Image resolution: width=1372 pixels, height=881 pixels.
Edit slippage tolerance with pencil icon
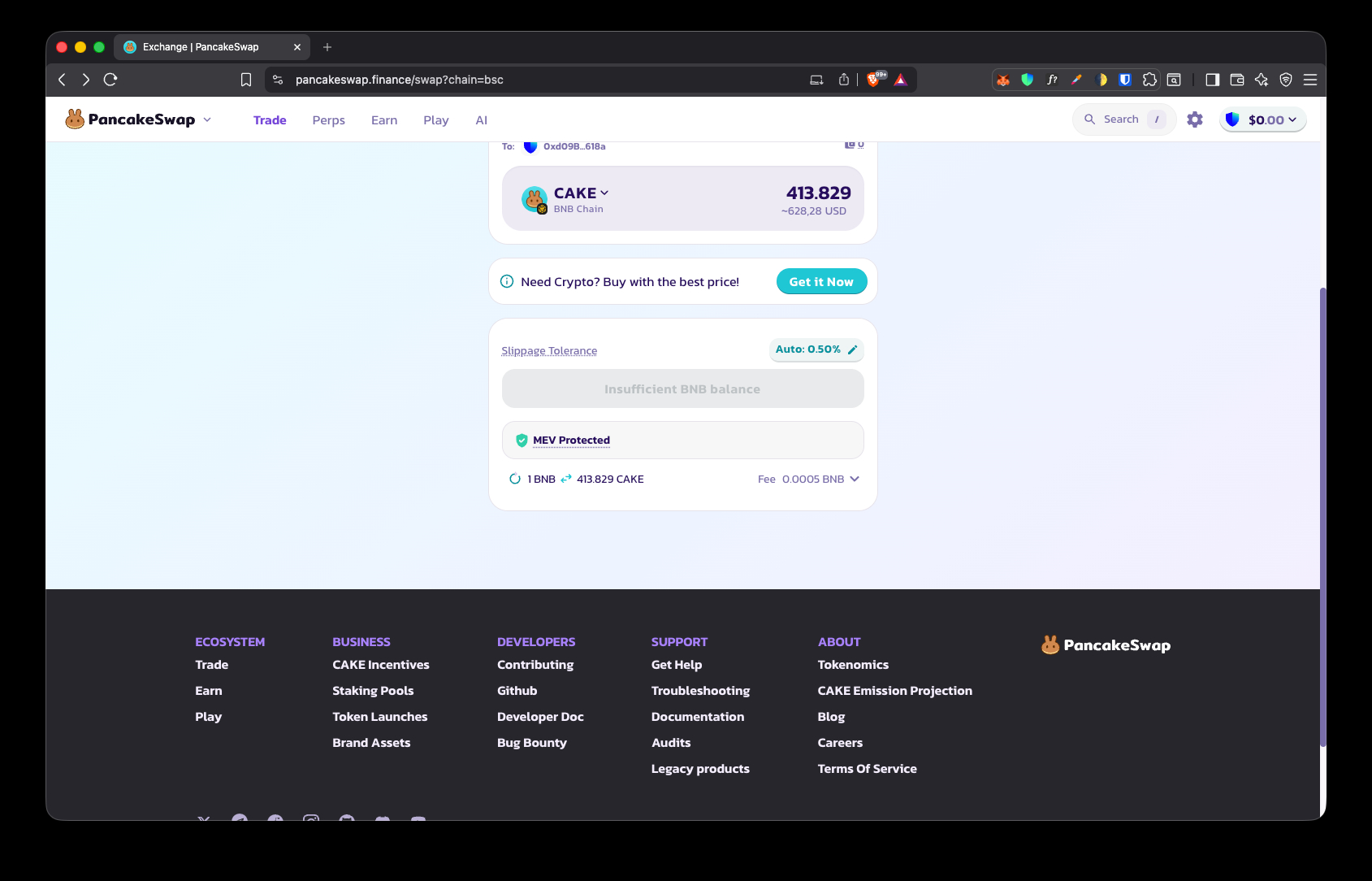tap(852, 349)
